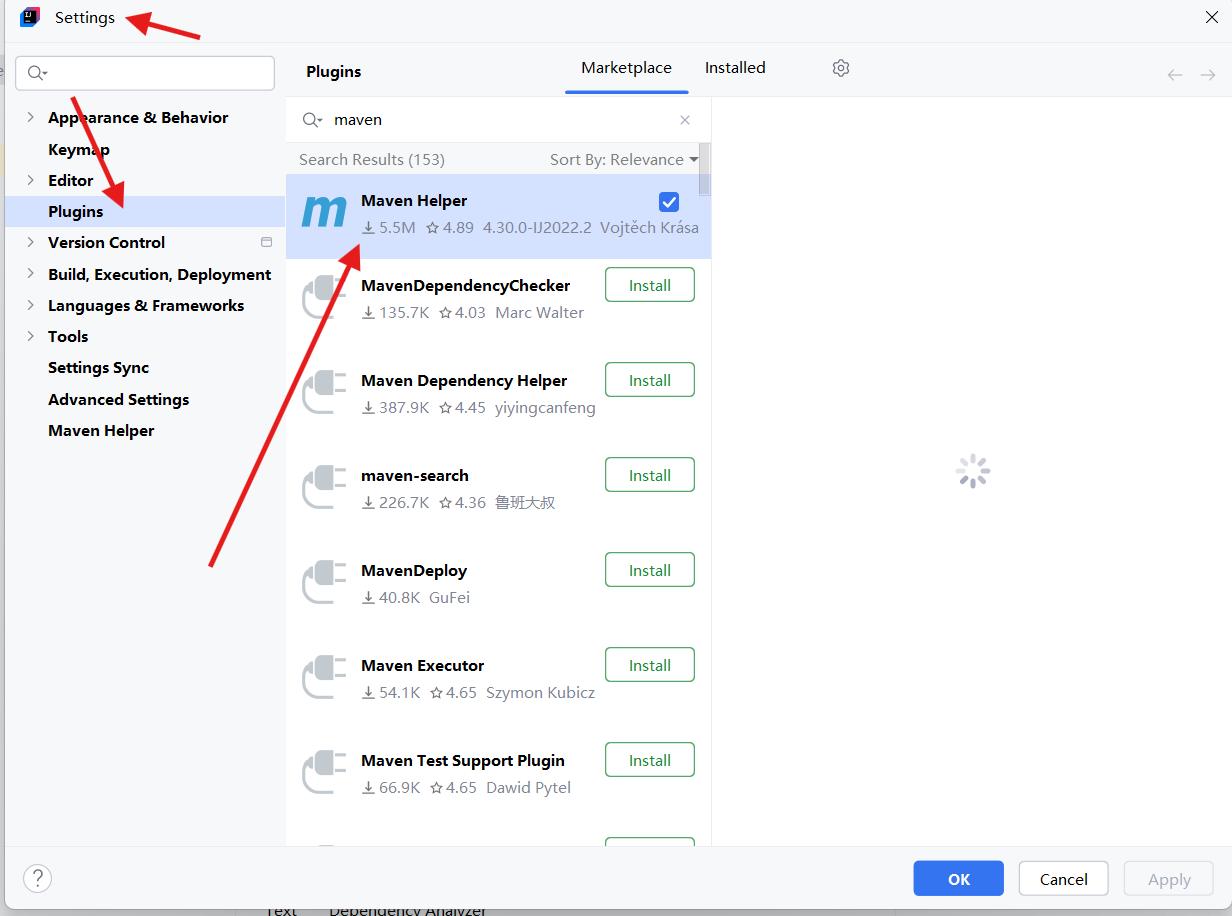Image resolution: width=1232 pixels, height=916 pixels.
Task: Click the Maven Test Support Plugin icon
Action: pos(324,773)
